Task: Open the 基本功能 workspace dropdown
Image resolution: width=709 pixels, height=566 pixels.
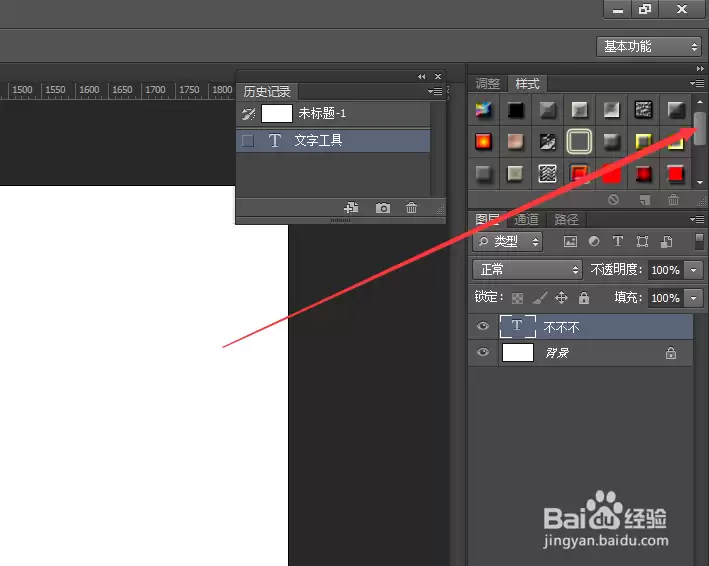Action: pyautogui.click(x=649, y=47)
